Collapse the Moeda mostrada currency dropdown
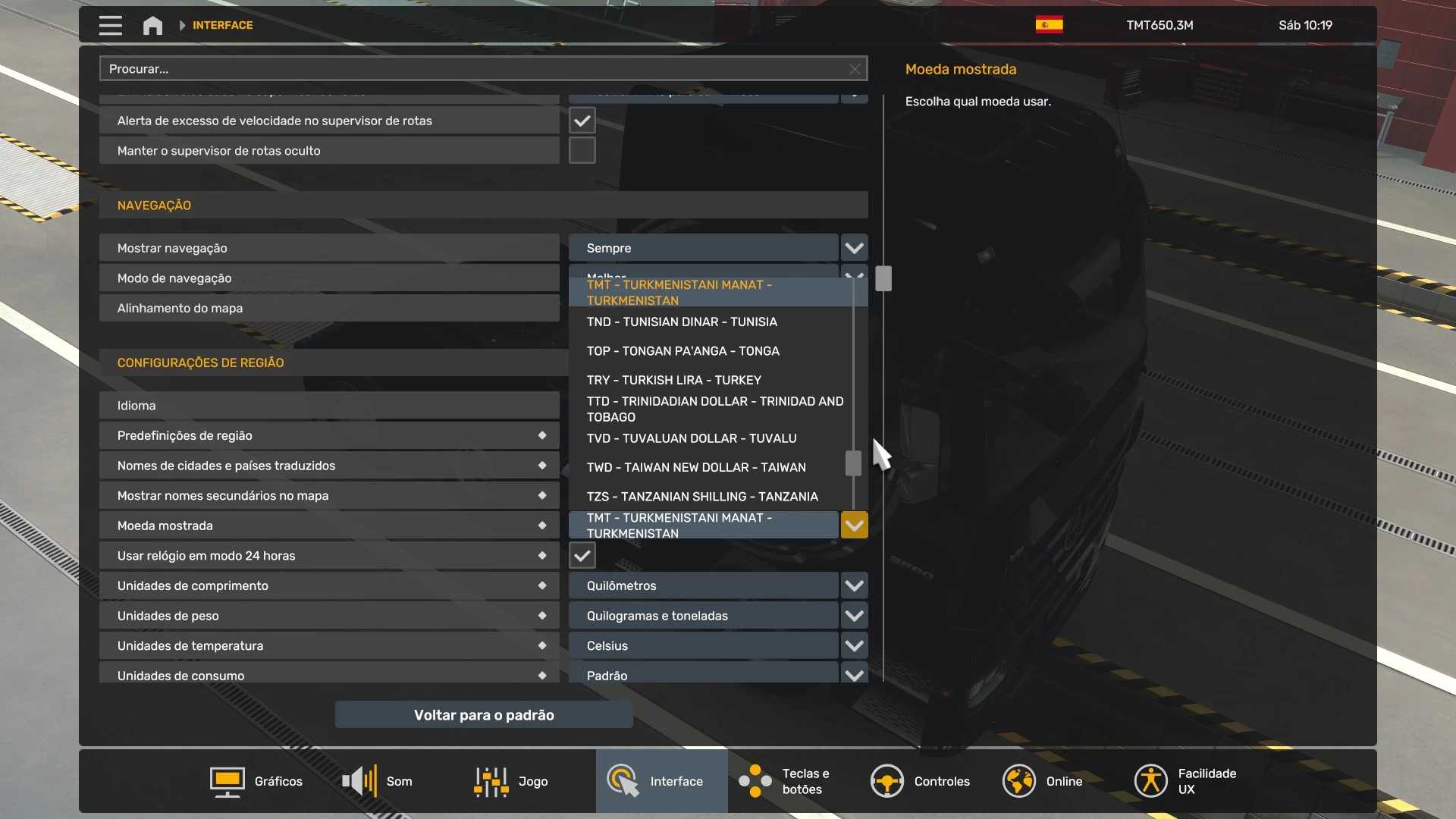Viewport: 1456px width, 819px height. [854, 526]
